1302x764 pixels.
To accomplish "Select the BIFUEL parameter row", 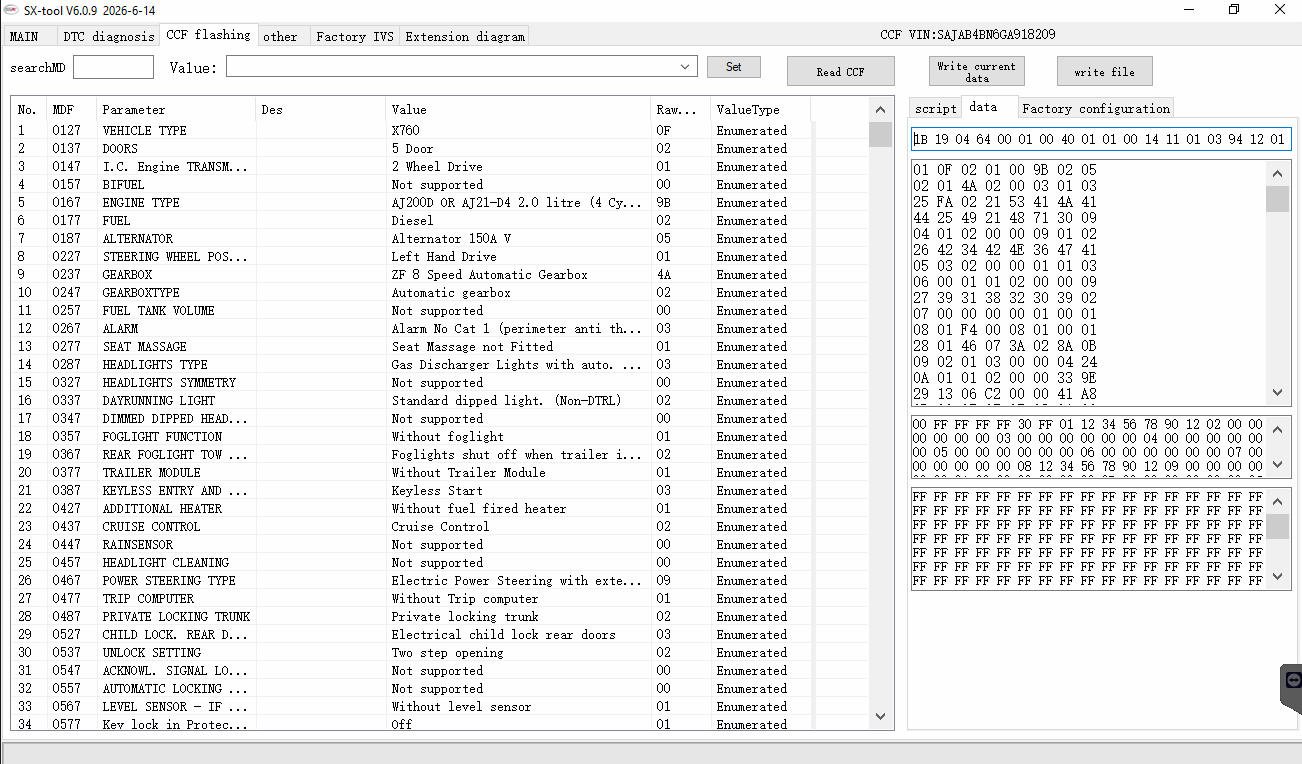I will click(440, 185).
